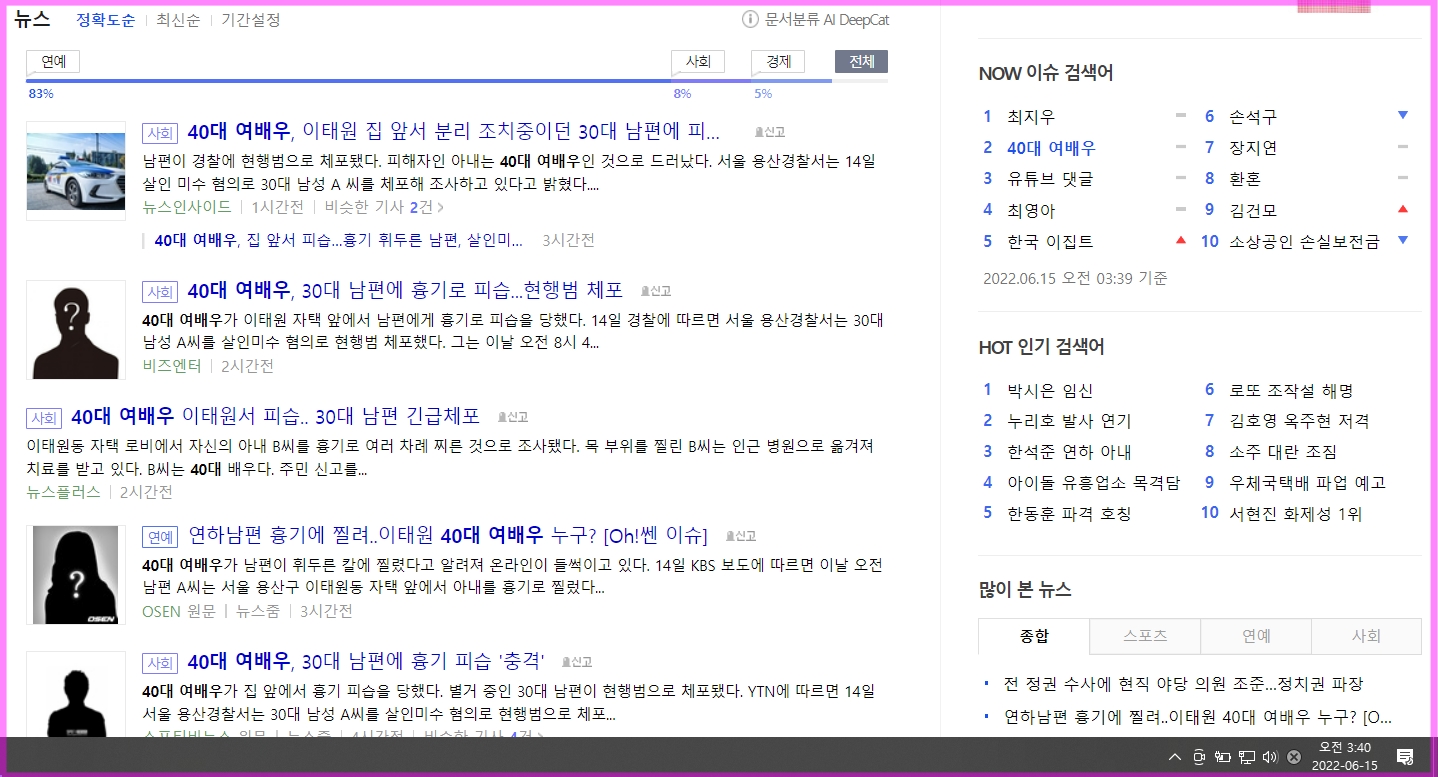Click the 뉴스인사이드 source link
Image resolution: width=1438 pixels, height=777 pixels.
[x=187, y=207]
